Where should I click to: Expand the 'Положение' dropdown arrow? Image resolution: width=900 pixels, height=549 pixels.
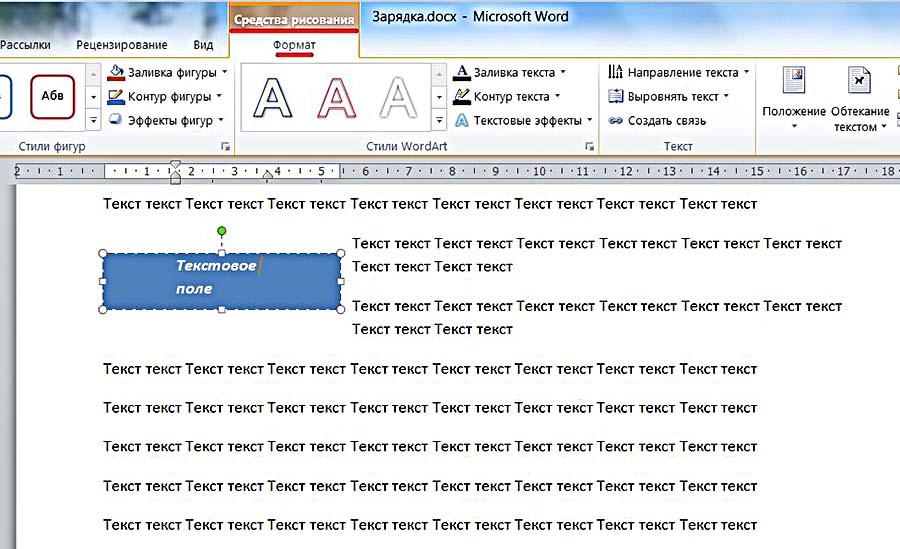pos(794,126)
